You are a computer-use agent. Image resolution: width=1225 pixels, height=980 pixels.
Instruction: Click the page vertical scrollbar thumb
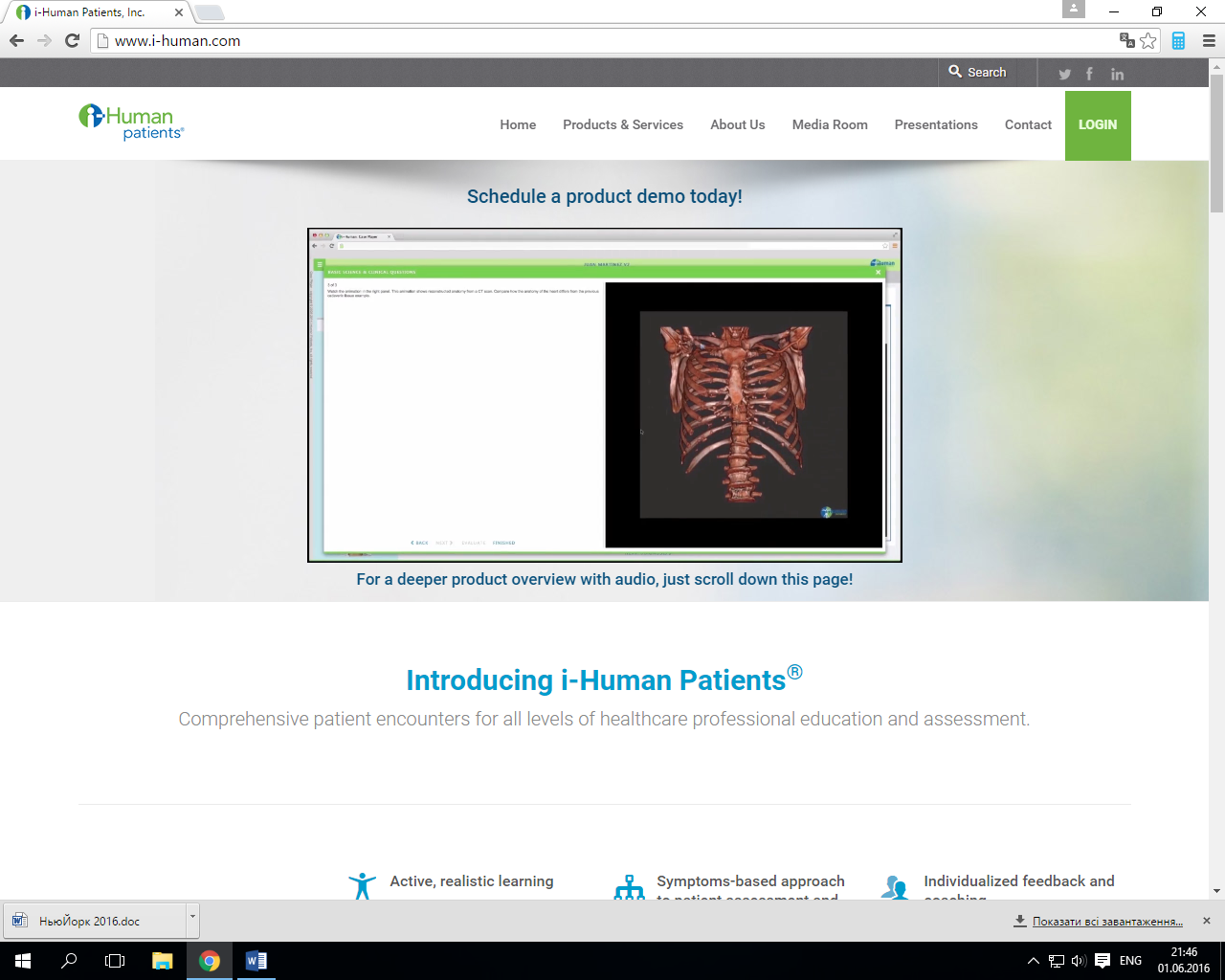(1216, 144)
